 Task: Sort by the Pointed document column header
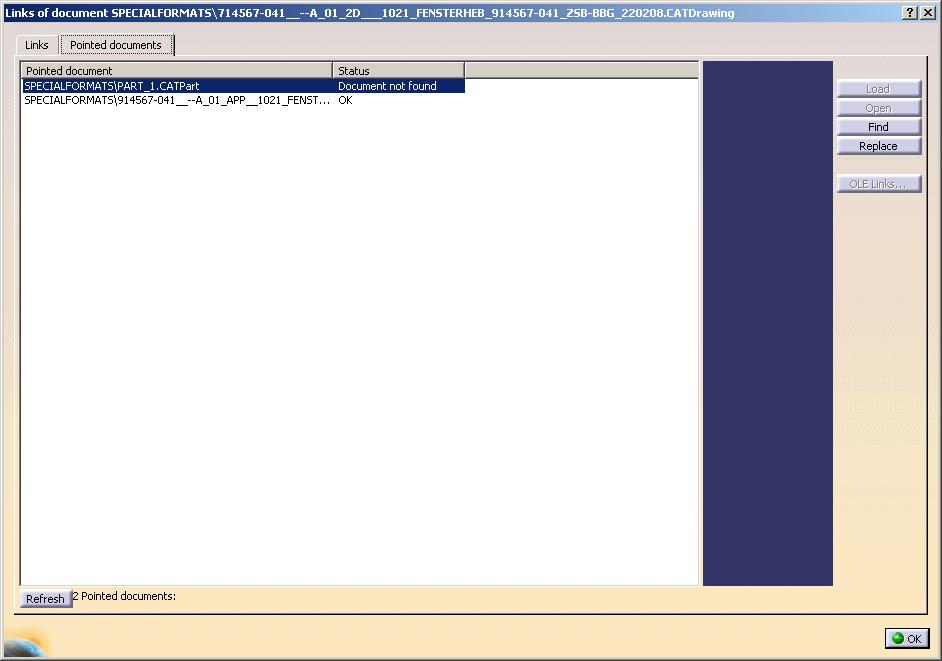pyautogui.click(x=177, y=70)
